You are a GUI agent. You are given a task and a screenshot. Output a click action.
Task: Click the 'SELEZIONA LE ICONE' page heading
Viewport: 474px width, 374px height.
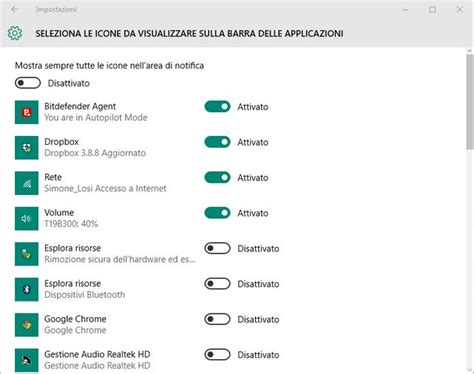(x=189, y=33)
